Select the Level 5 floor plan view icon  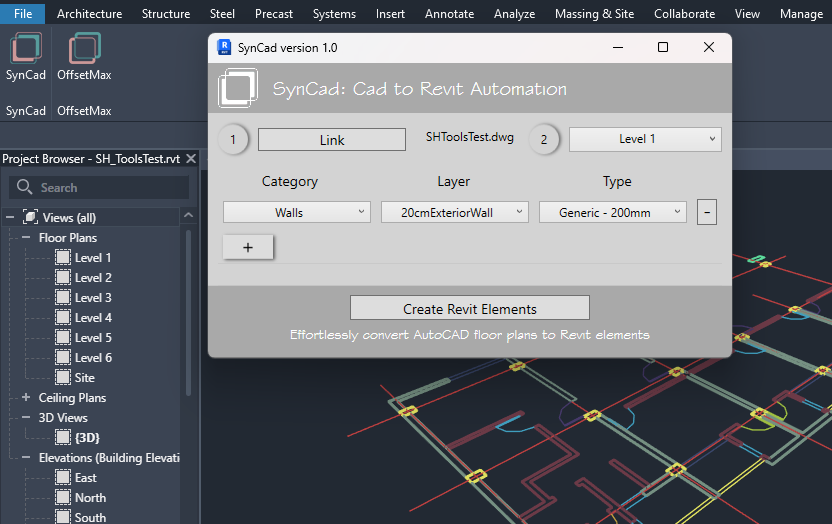(x=63, y=337)
